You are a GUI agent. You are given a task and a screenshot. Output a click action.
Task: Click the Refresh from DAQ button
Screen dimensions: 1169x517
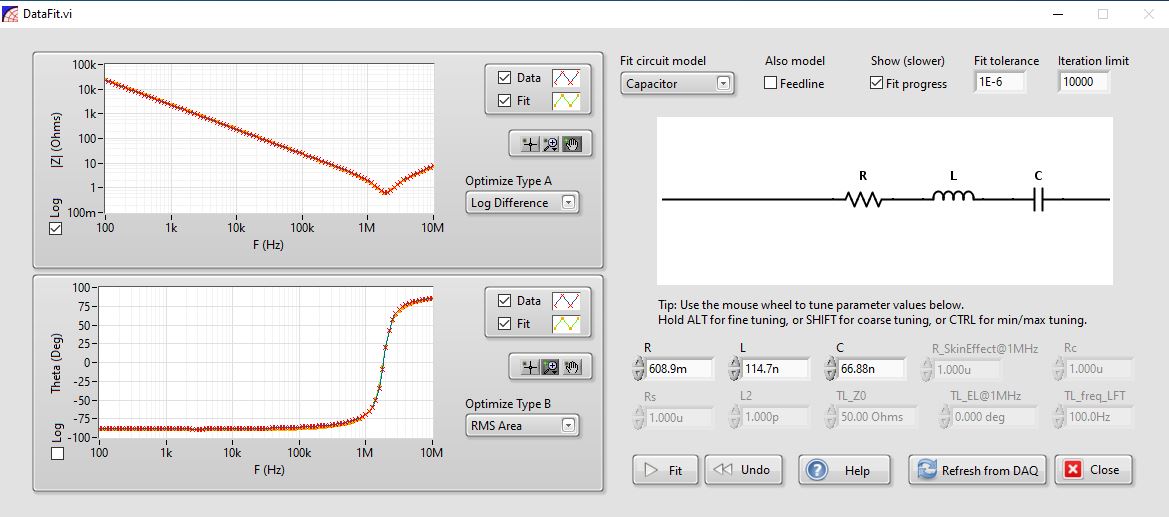pos(977,470)
